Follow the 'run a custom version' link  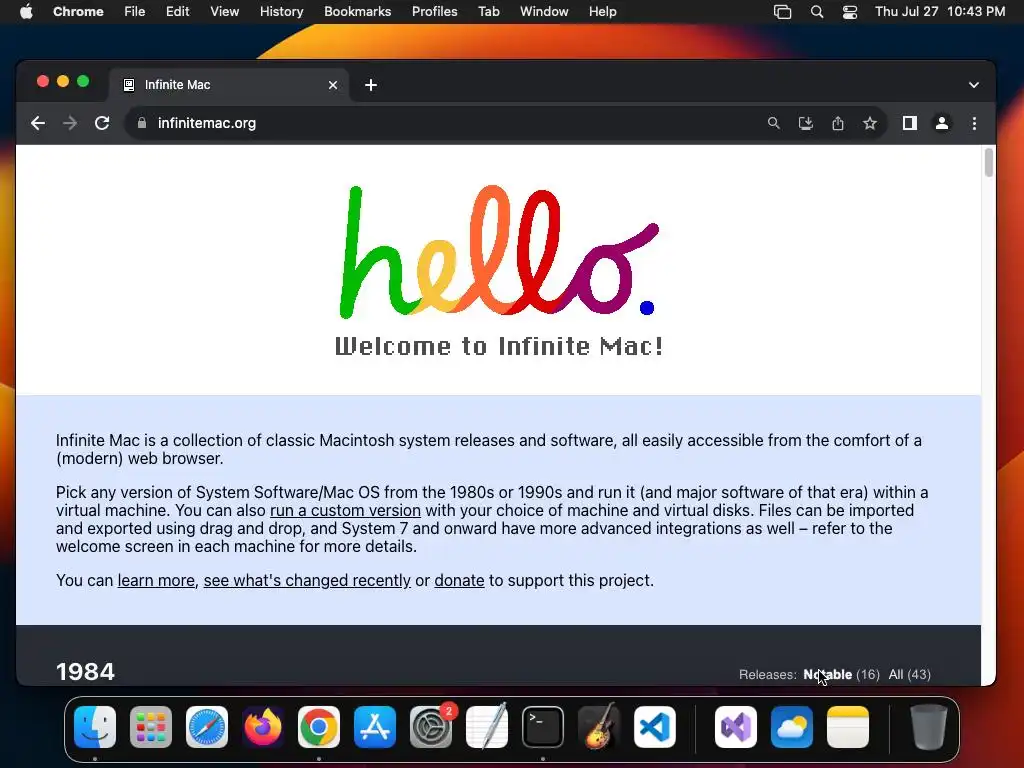click(345, 510)
